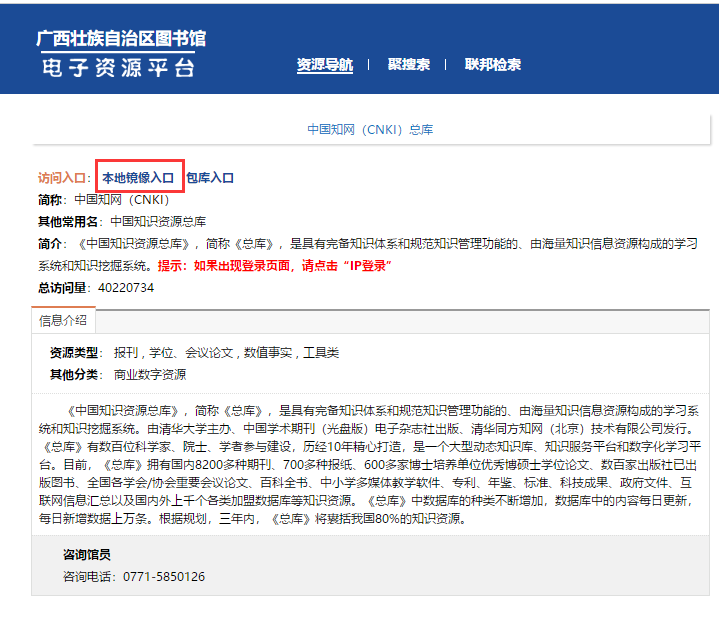Image resolution: width=719 pixels, height=643 pixels.
Task: Click the 总访问量 number 40220734
Action: point(126,288)
